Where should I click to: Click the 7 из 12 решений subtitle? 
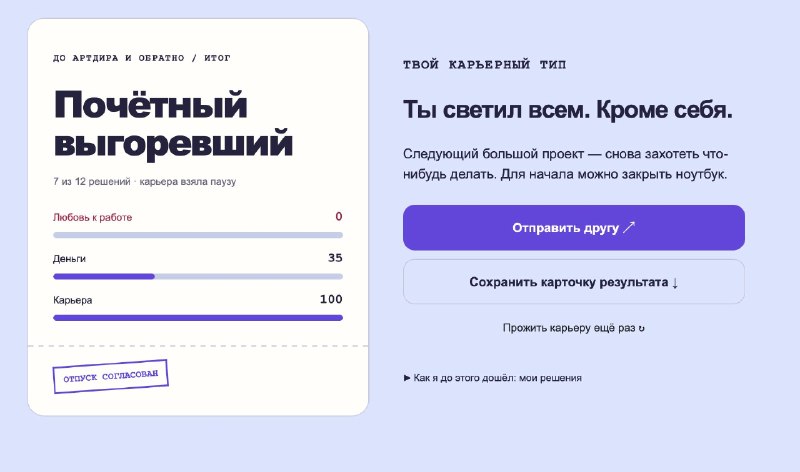(x=144, y=182)
